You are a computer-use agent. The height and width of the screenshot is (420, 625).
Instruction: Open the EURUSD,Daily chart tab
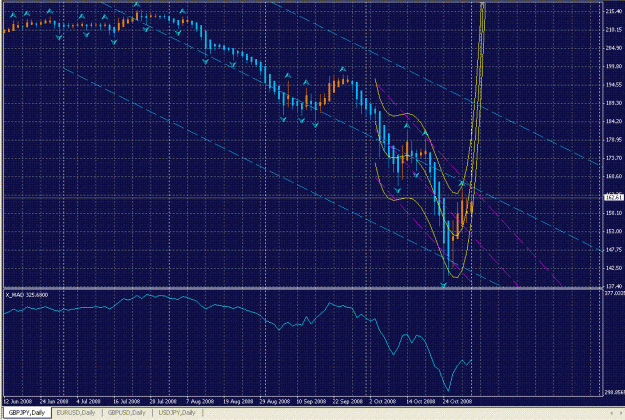pos(76,413)
